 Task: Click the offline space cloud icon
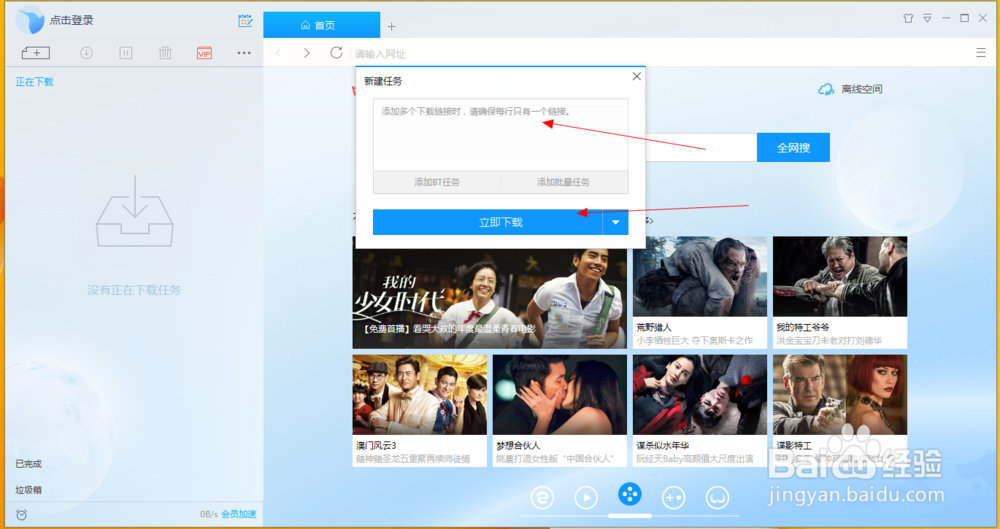(x=826, y=89)
